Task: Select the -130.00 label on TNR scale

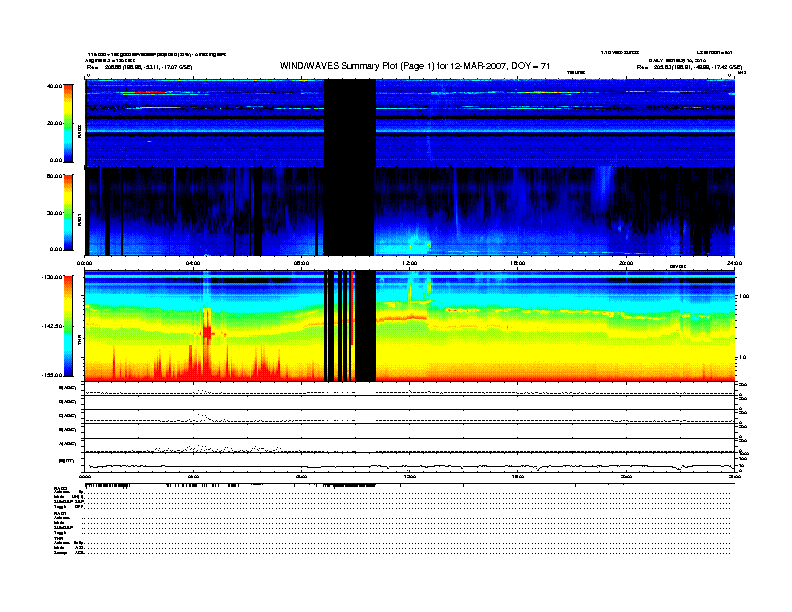Action: (x=53, y=277)
